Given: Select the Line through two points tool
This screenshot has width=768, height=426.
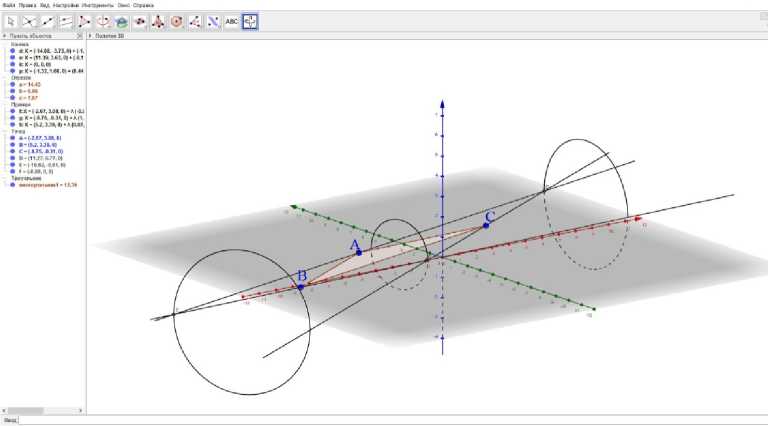Looking at the screenshot, I should coord(48,22).
